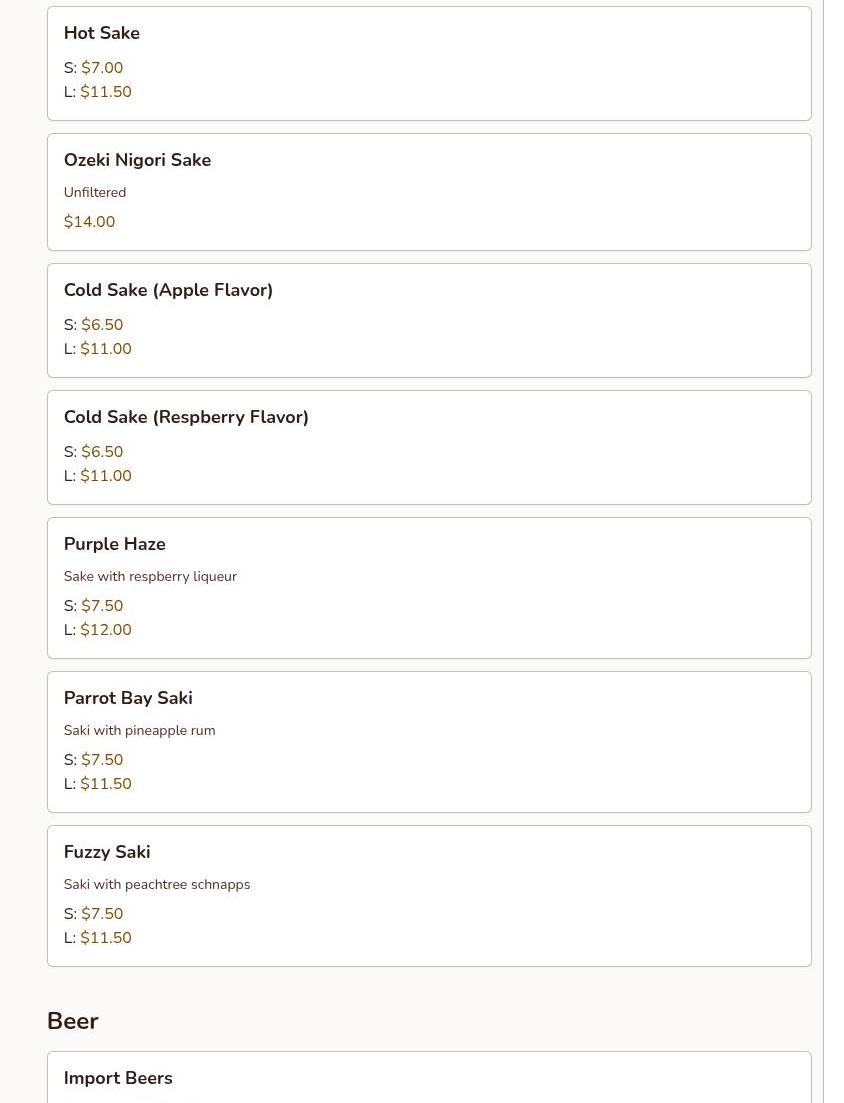844x1103 pixels.
Task: Select the Parrot Bay Saki title
Action: click(128, 698)
